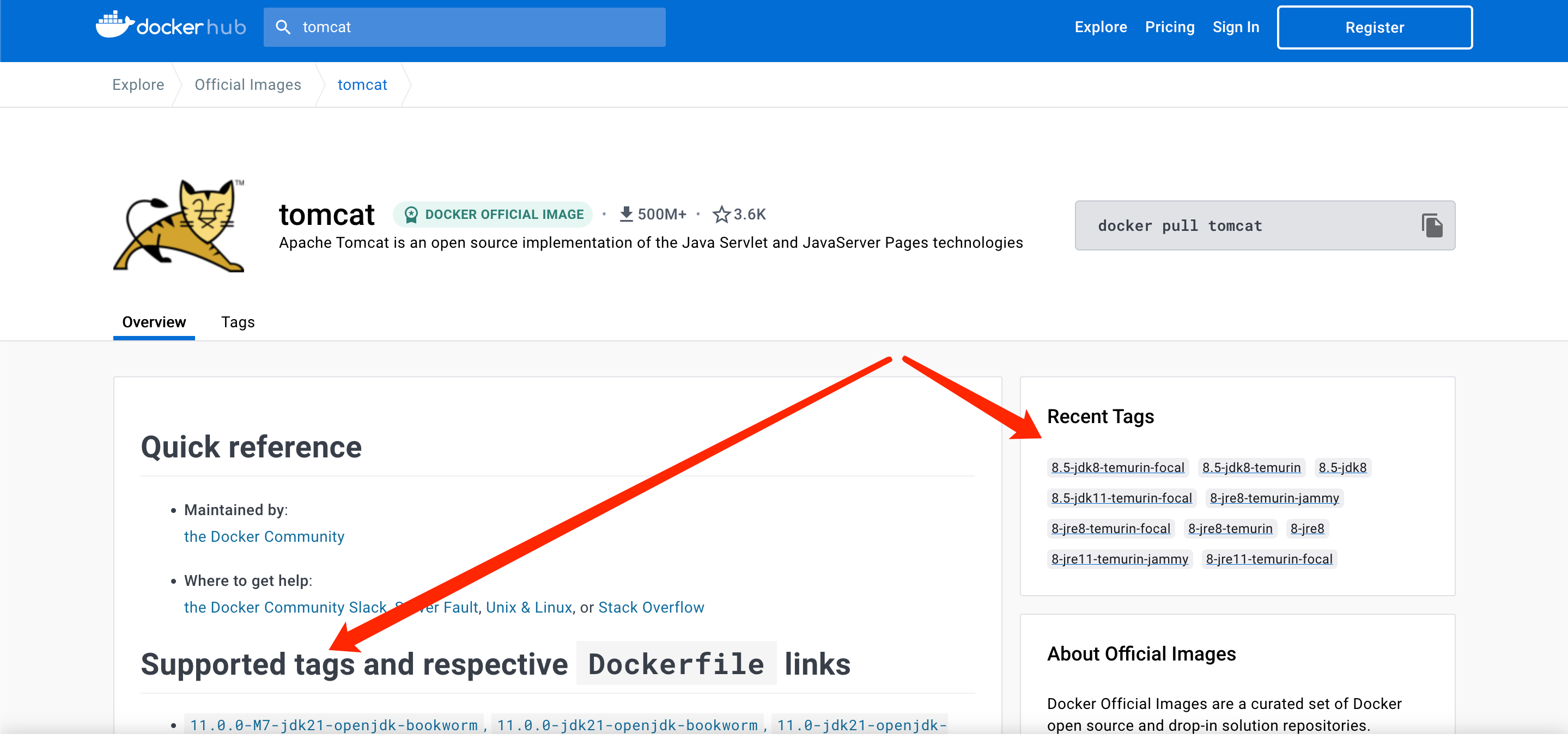Open tag 8-jre8-temurin
Viewport: 1568px width, 746px height.
[1230, 528]
